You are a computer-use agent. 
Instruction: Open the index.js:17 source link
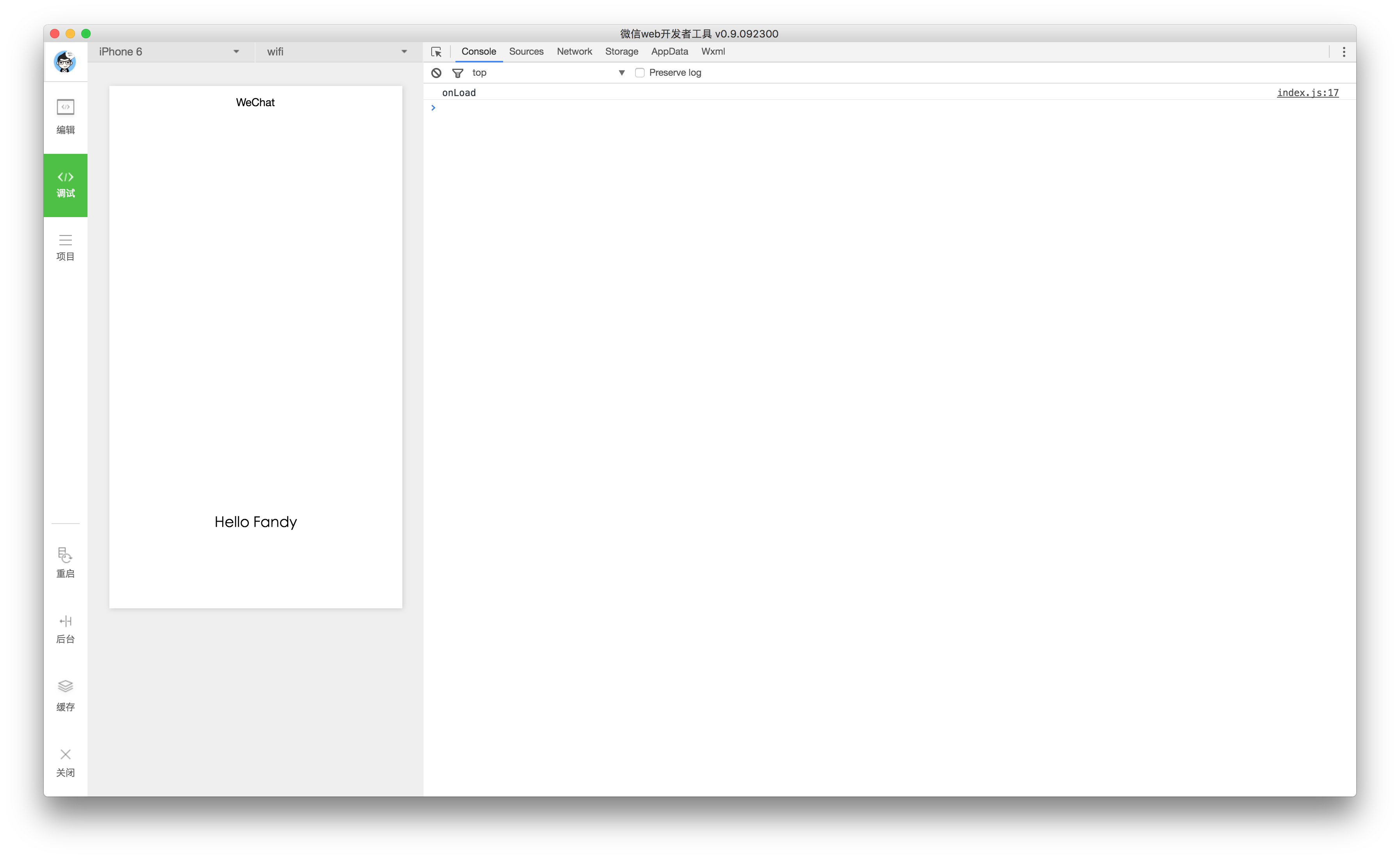(1307, 93)
